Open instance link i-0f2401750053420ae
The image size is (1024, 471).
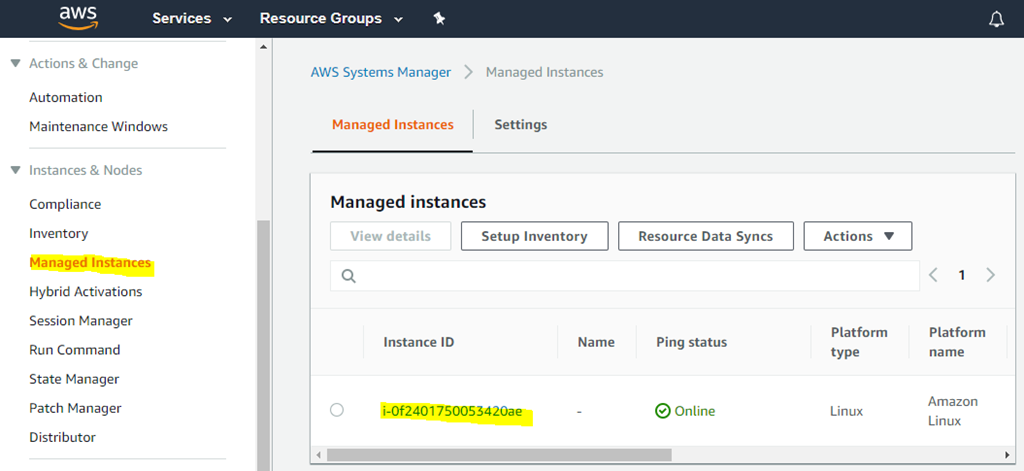tap(453, 412)
